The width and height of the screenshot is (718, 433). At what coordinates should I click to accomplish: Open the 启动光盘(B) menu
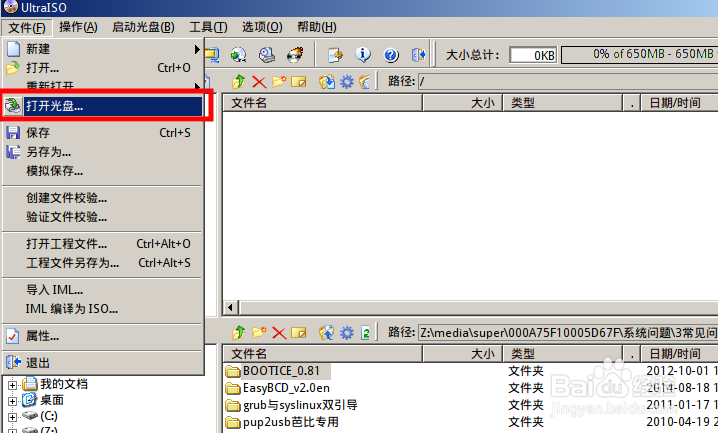(143, 27)
